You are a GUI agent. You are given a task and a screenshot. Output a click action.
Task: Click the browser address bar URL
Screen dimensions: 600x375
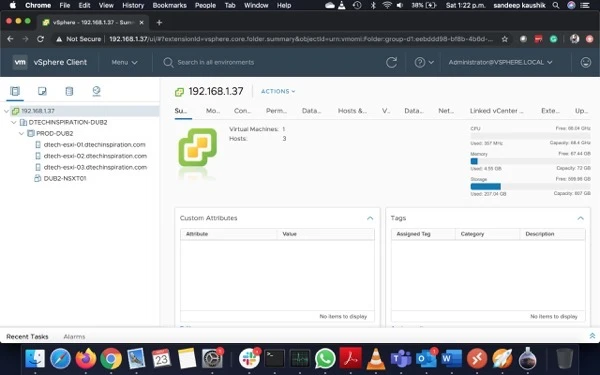click(x=301, y=39)
